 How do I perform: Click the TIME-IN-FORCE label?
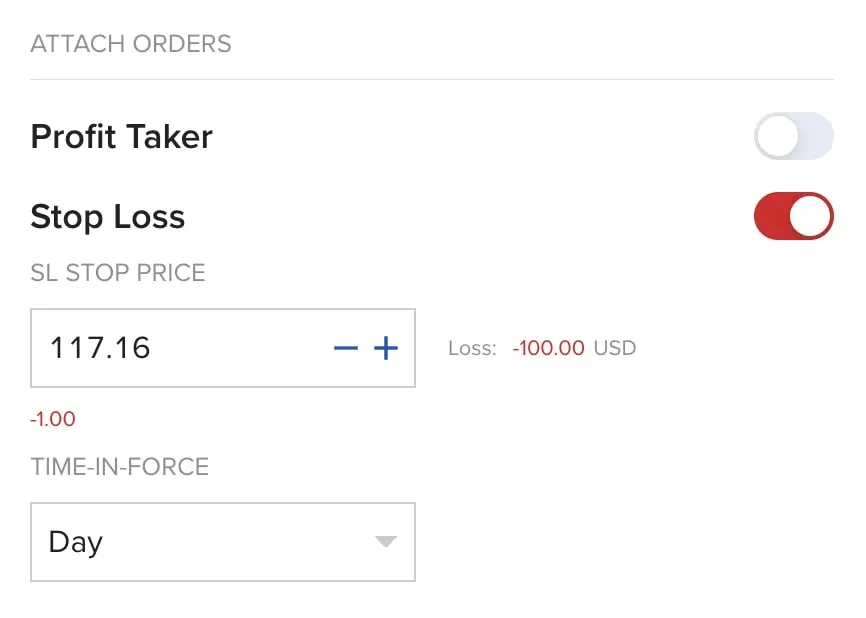click(x=120, y=466)
